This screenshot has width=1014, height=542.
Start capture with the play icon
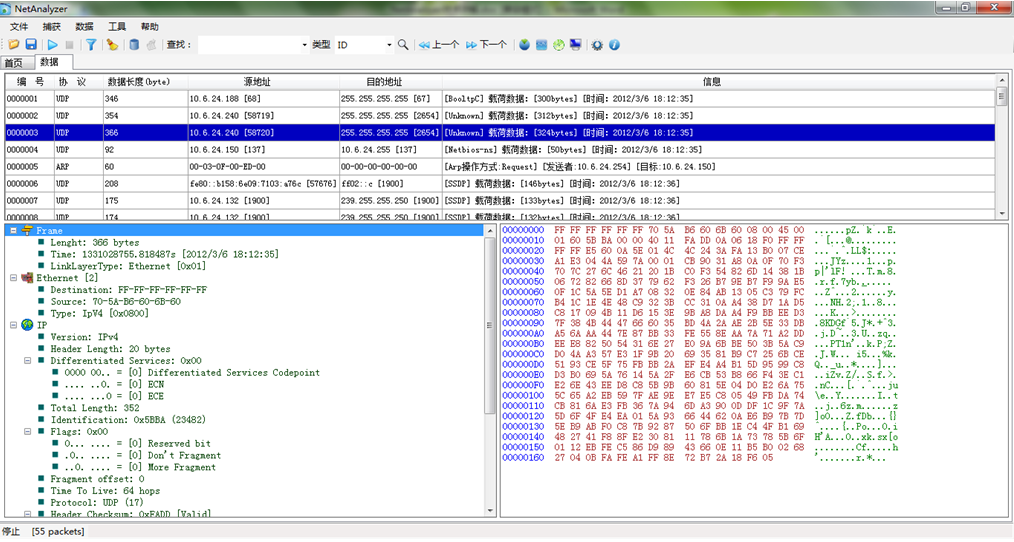click(52, 45)
